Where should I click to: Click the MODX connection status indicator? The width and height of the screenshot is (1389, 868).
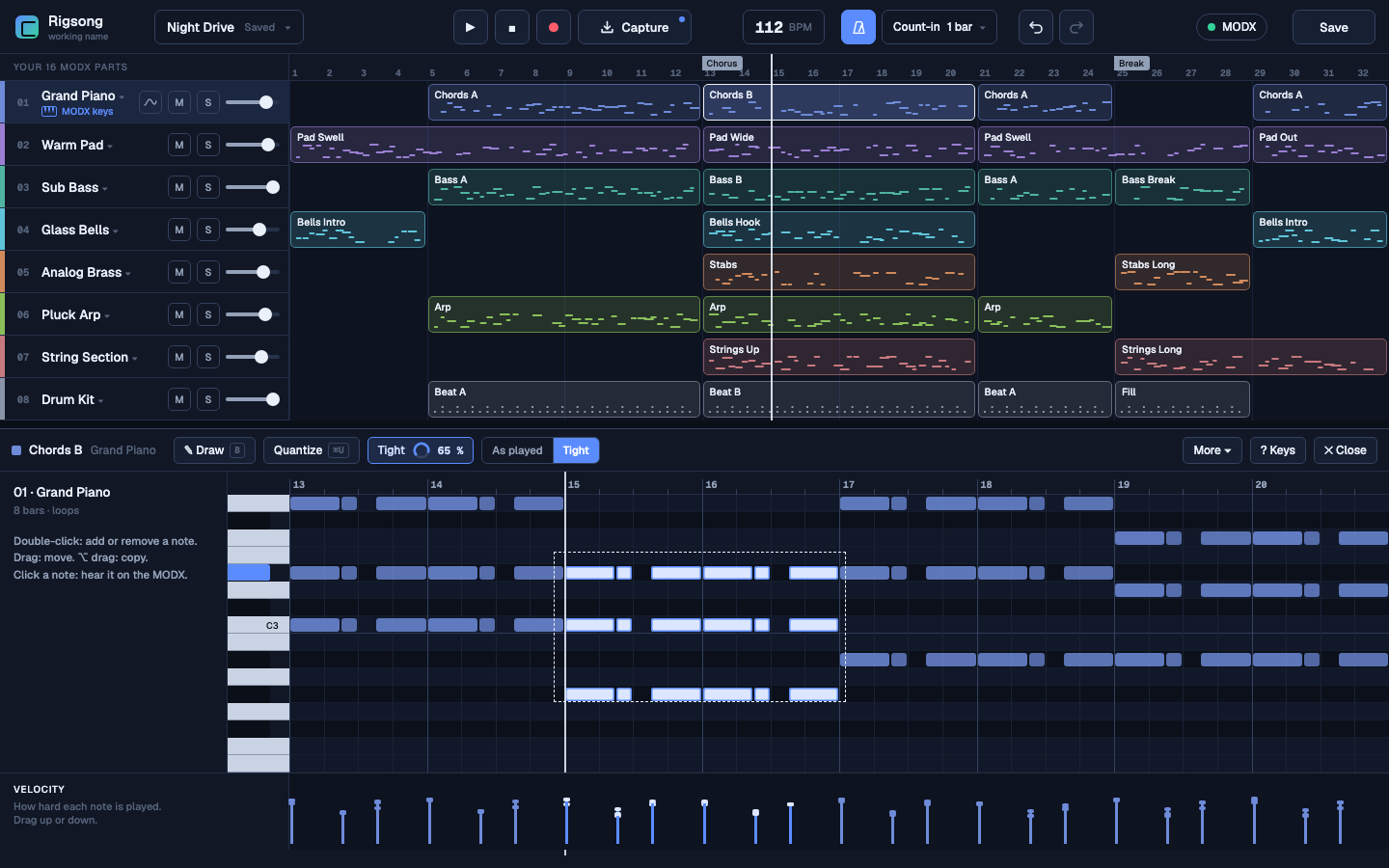coord(1232,27)
